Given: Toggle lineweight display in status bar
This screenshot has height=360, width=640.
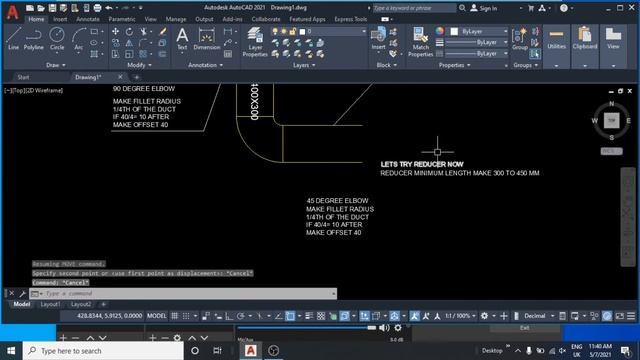Looking at the screenshot, I should tap(309, 316).
